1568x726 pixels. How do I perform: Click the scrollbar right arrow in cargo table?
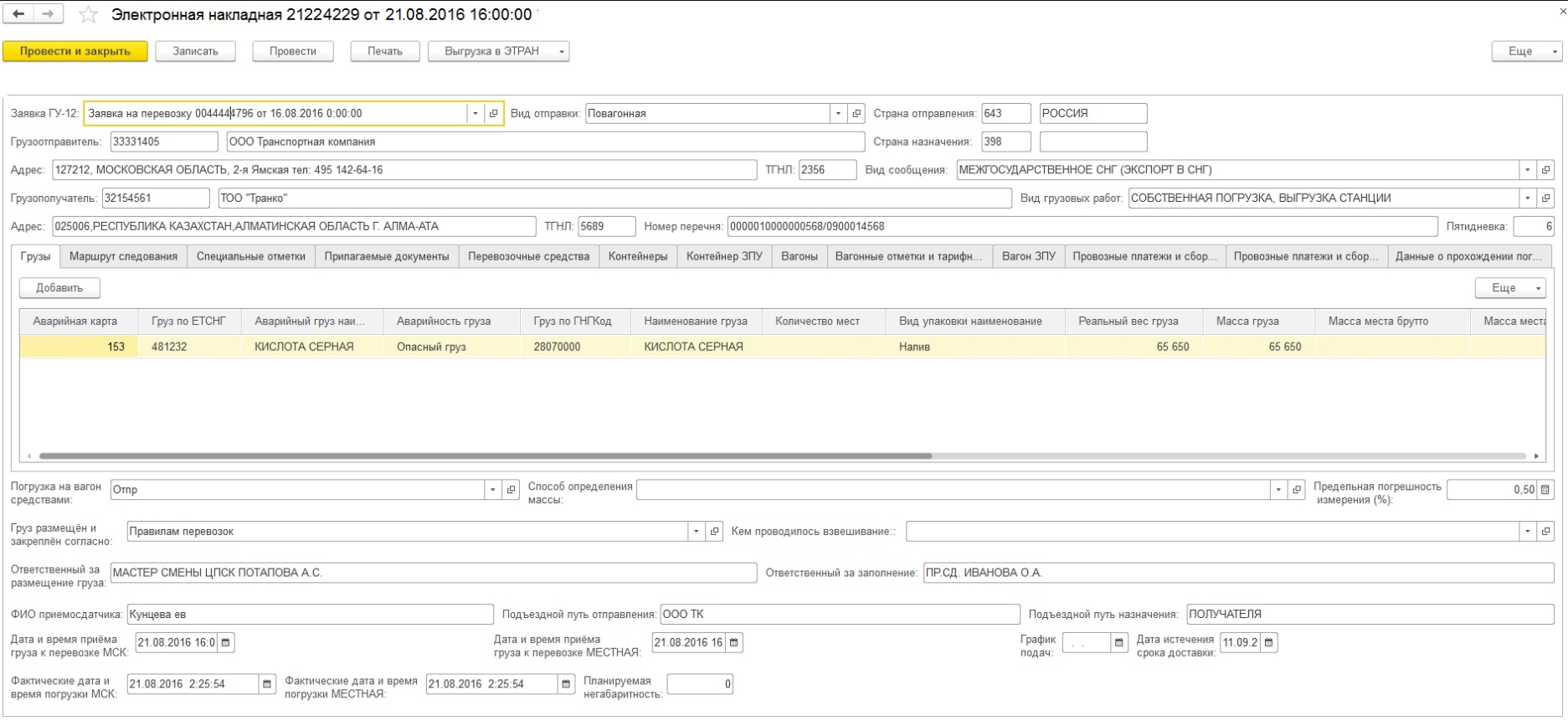point(1536,456)
